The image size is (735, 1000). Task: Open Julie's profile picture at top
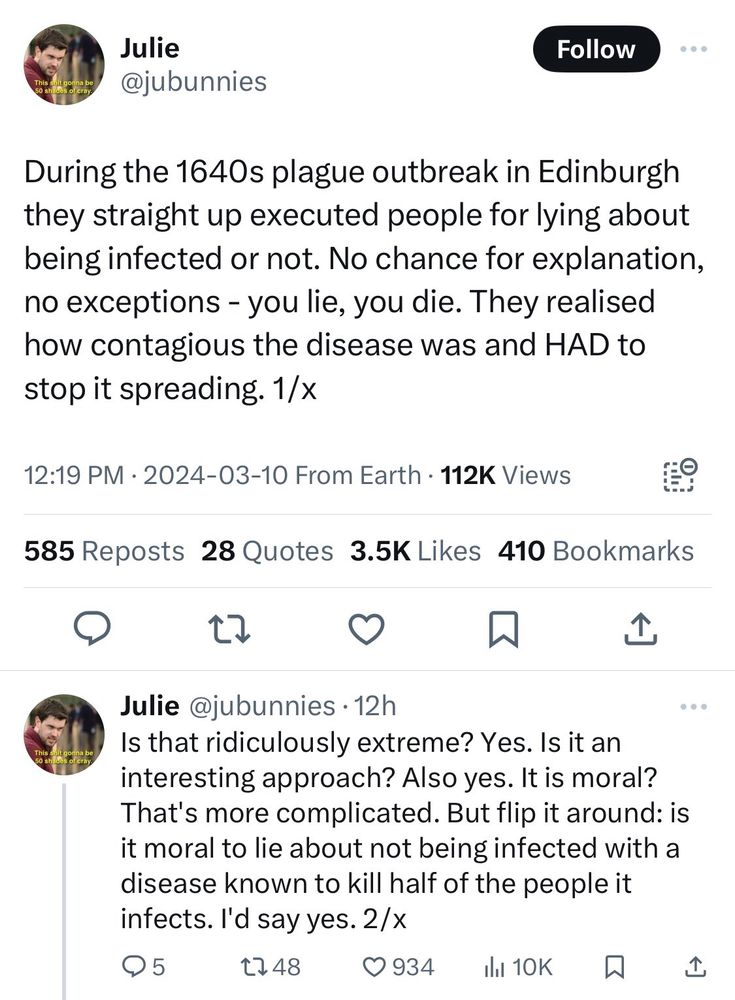tap(64, 64)
